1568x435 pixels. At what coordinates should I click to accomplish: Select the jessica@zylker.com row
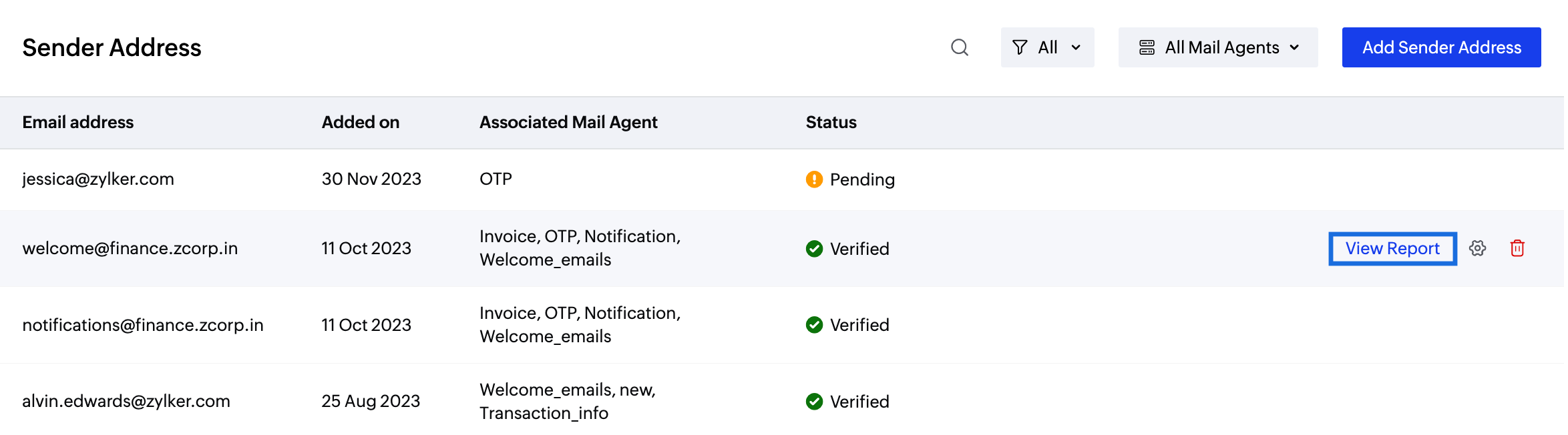point(781,179)
